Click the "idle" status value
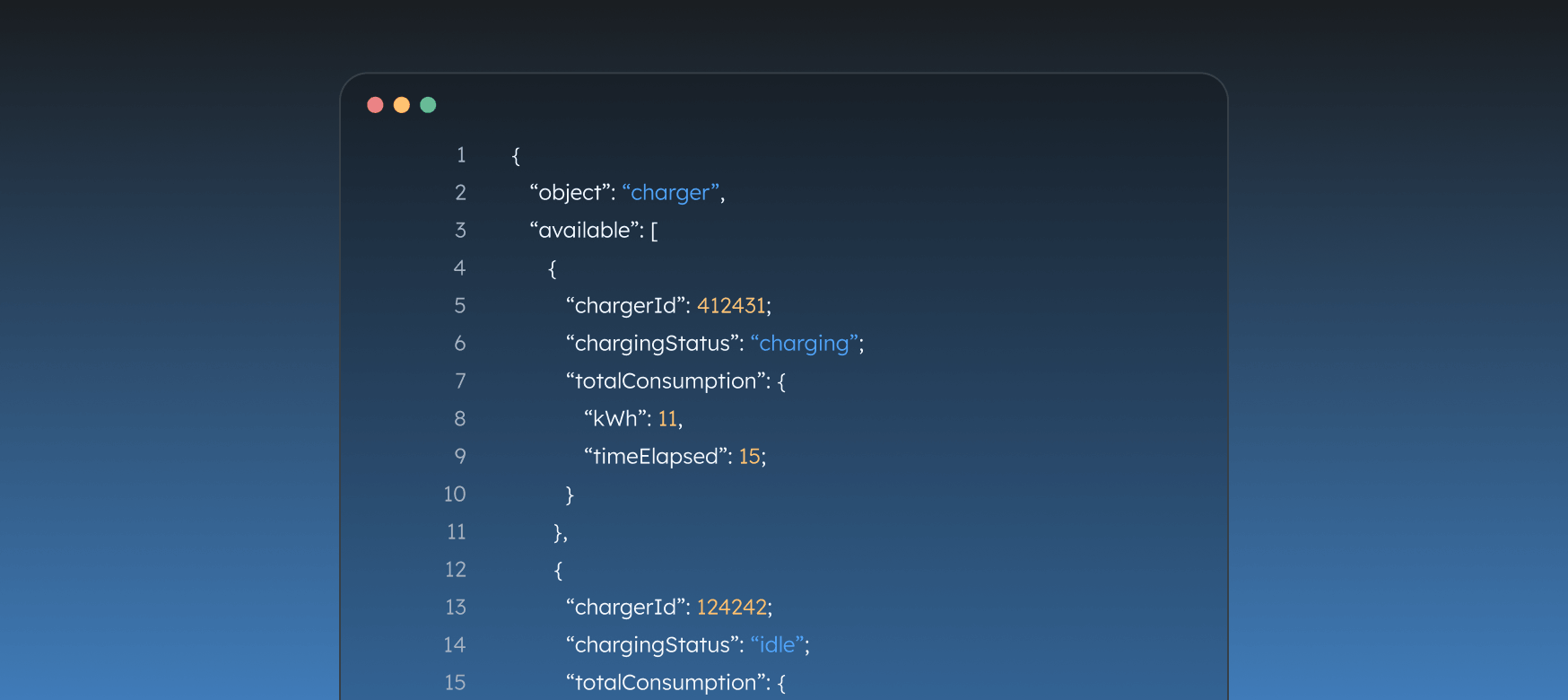The image size is (1568, 700). click(778, 645)
